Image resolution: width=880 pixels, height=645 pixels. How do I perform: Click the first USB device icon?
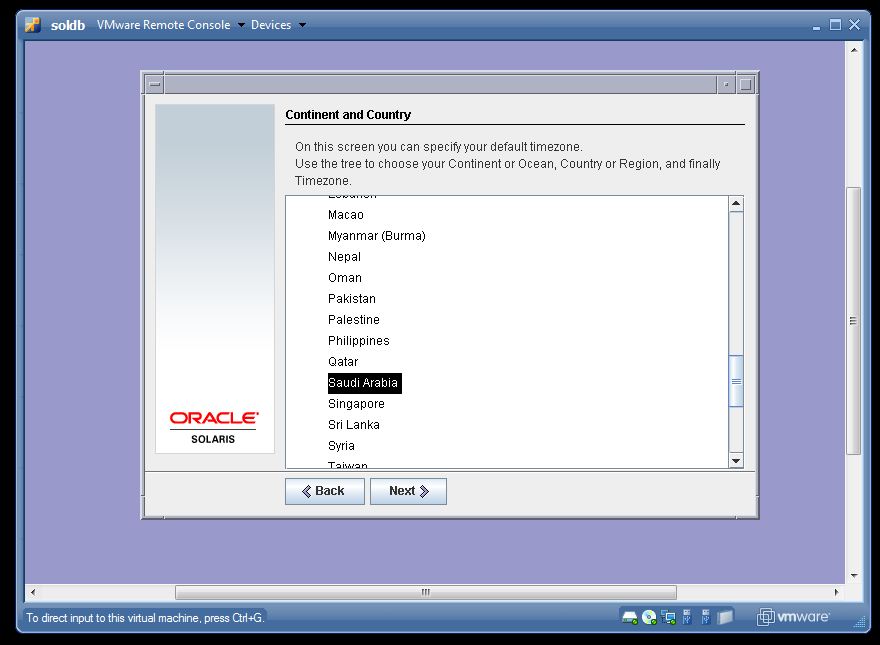687,617
